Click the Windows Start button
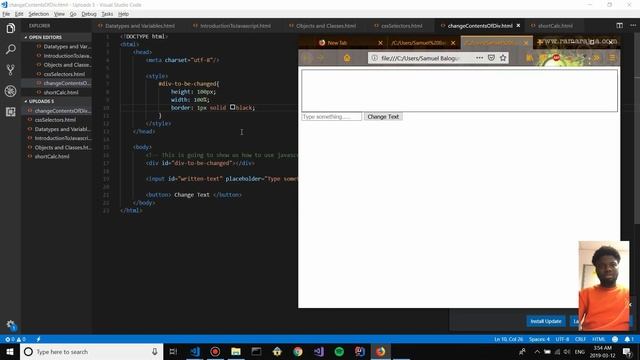The width and height of the screenshot is (640, 360). point(10,351)
